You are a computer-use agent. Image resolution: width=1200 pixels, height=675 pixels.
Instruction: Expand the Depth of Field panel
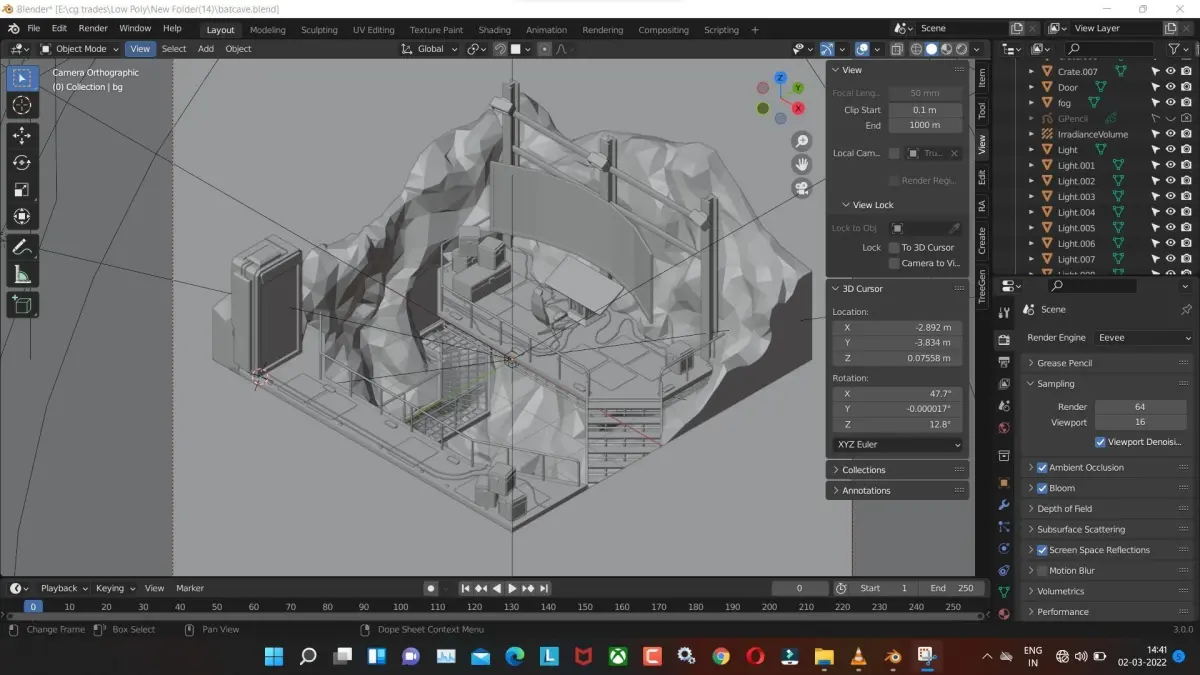(x=1108, y=509)
